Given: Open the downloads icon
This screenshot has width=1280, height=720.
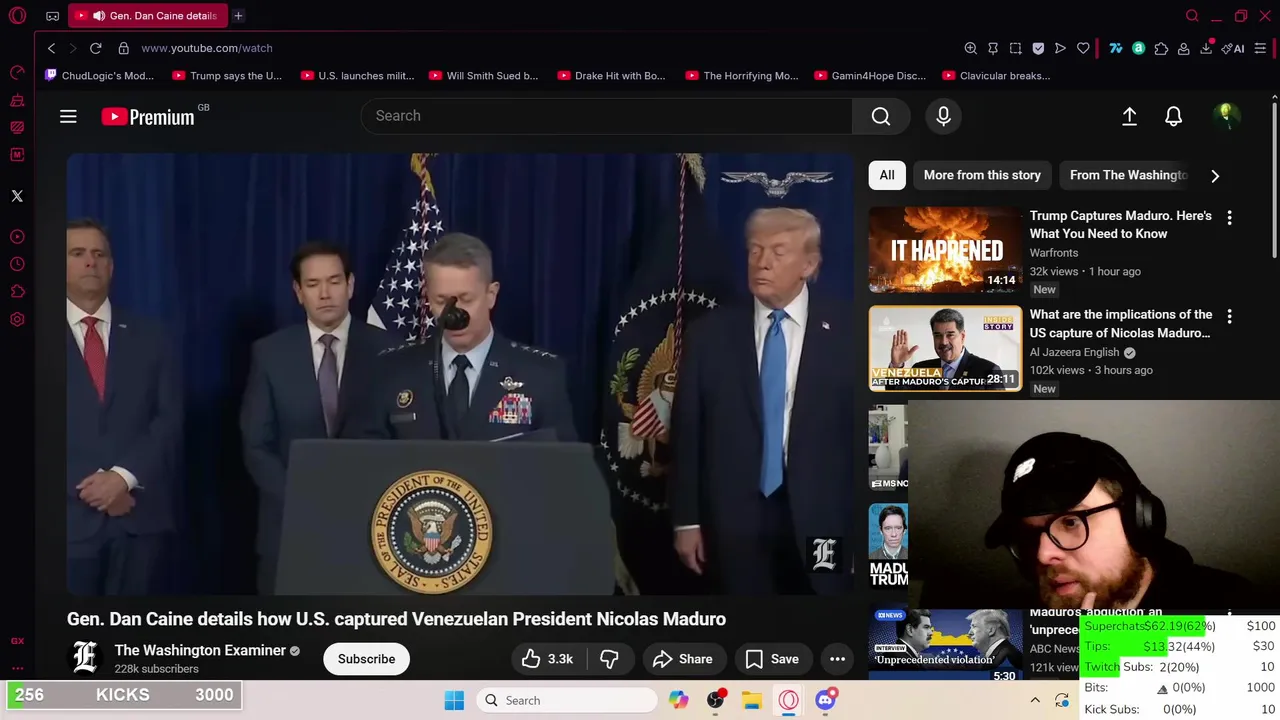Looking at the screenshot, I should tap(1206, 48).
